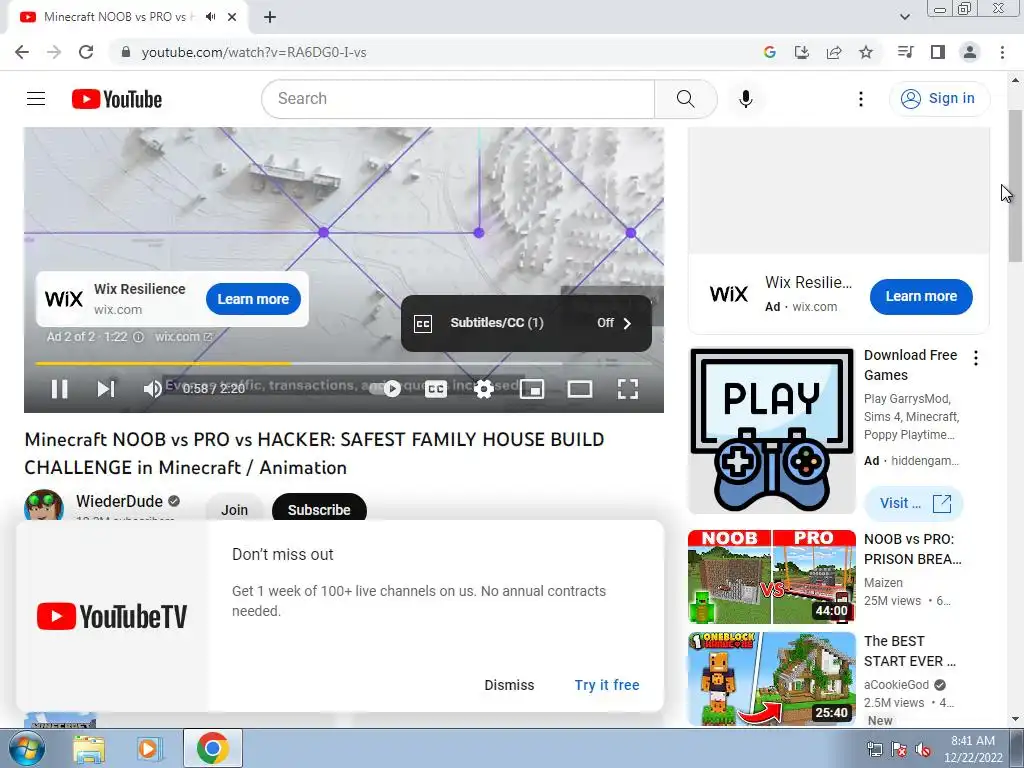The width and height of the screenshot is (1024, 768).
Task: Open the Subtitles/CC (1) settings row
Action: click(526, 323)
